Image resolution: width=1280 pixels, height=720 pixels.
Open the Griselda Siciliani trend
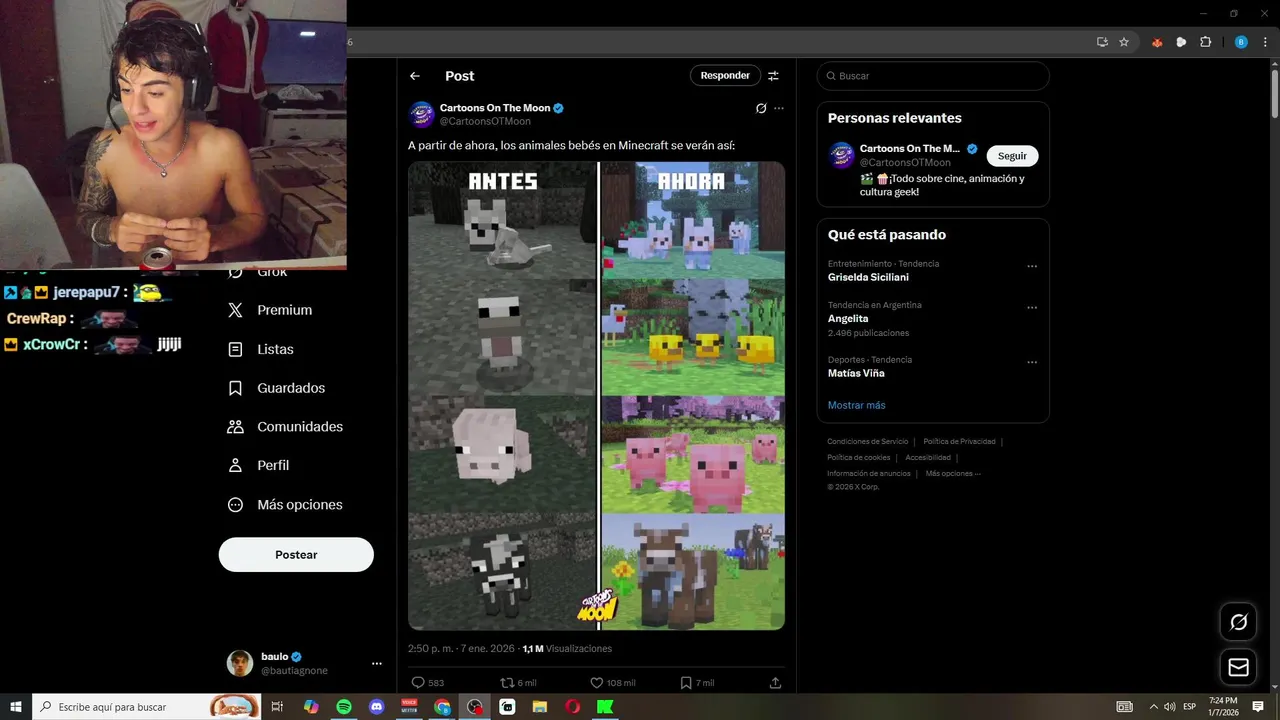click(x=868, y=278)
